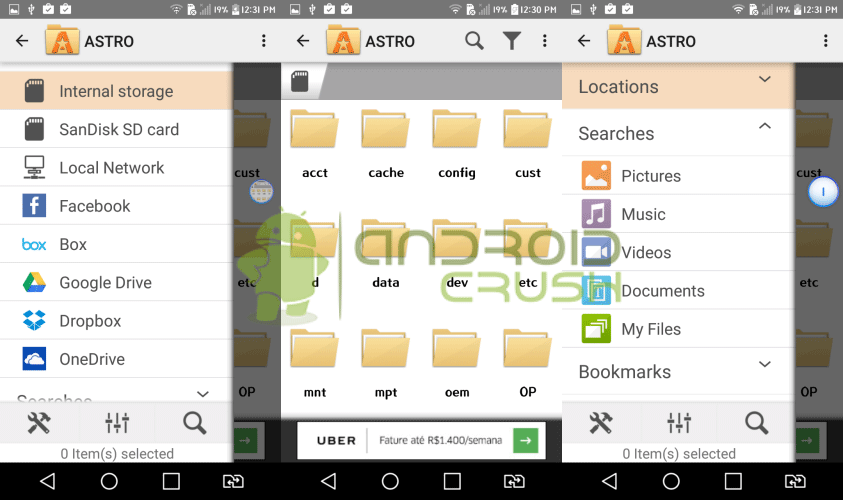Open Music search
843x500 pixels.
(x=678, y=213)
